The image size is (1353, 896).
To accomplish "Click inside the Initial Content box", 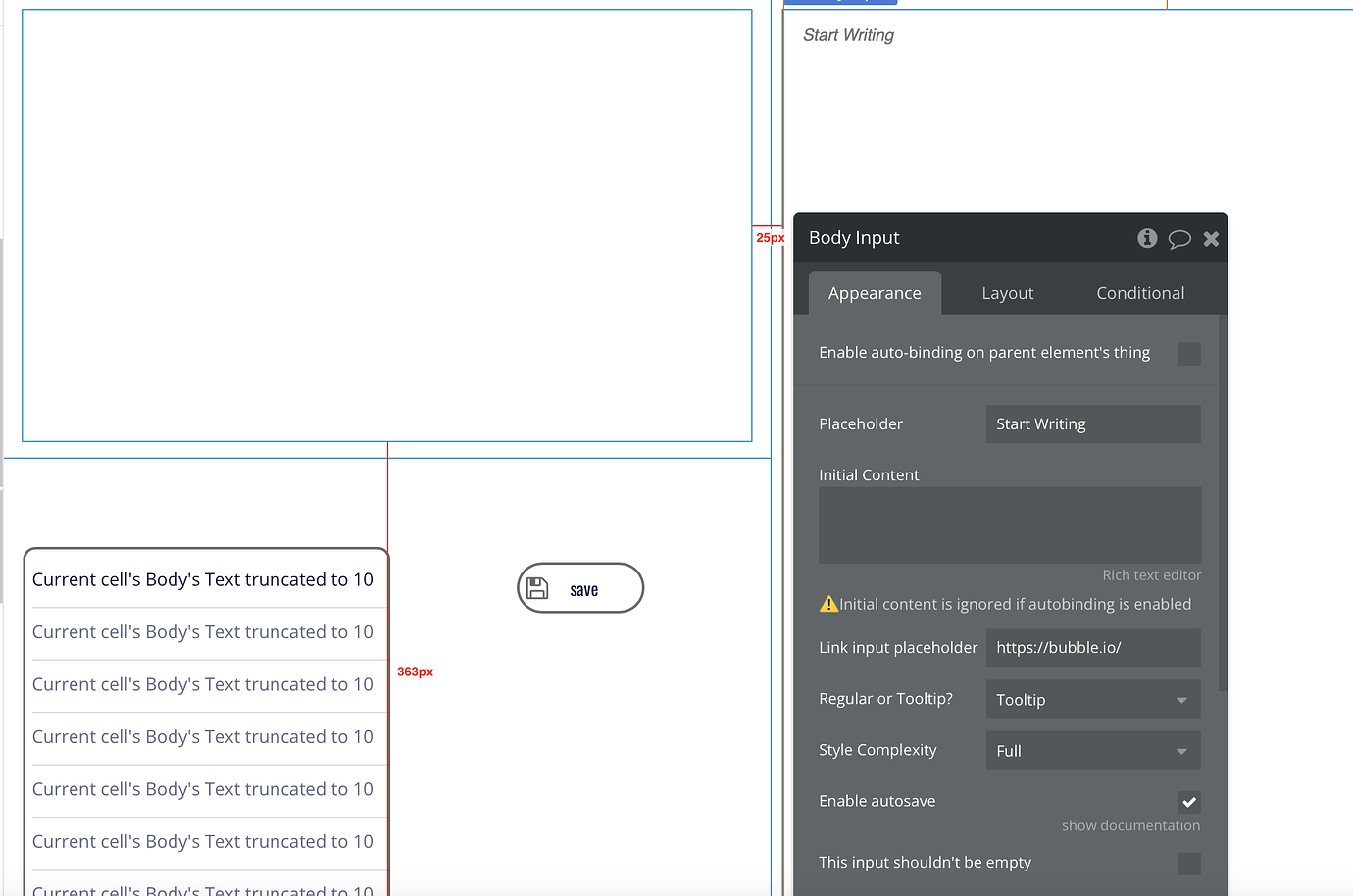I will pos(1009,524).
